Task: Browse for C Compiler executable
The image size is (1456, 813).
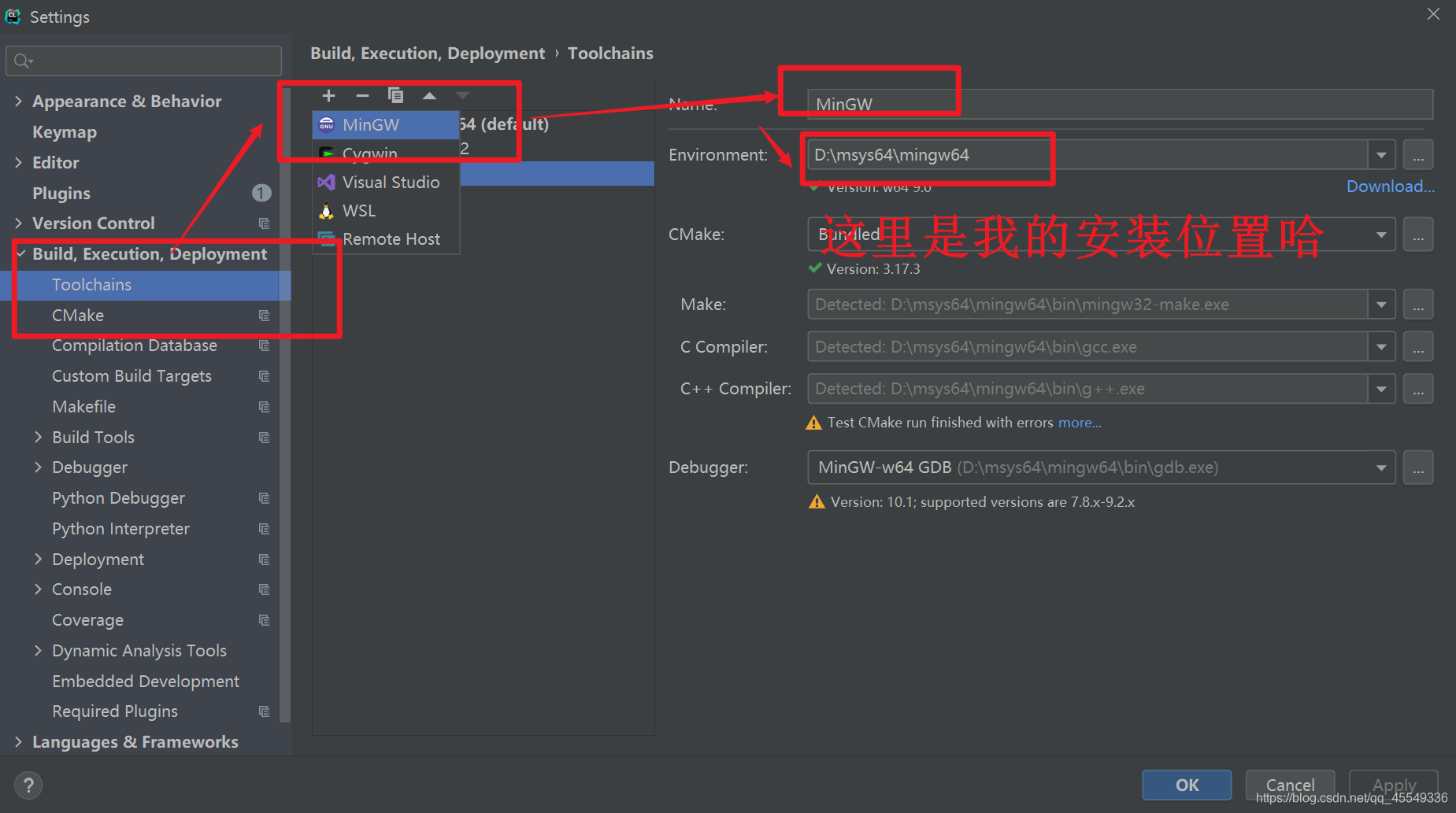Action: point(1417,346)
